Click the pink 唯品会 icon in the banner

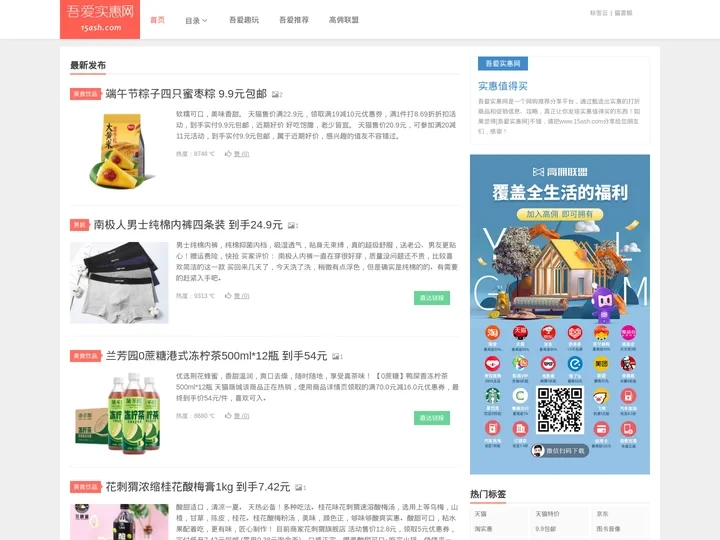click(x=628, y=332)
